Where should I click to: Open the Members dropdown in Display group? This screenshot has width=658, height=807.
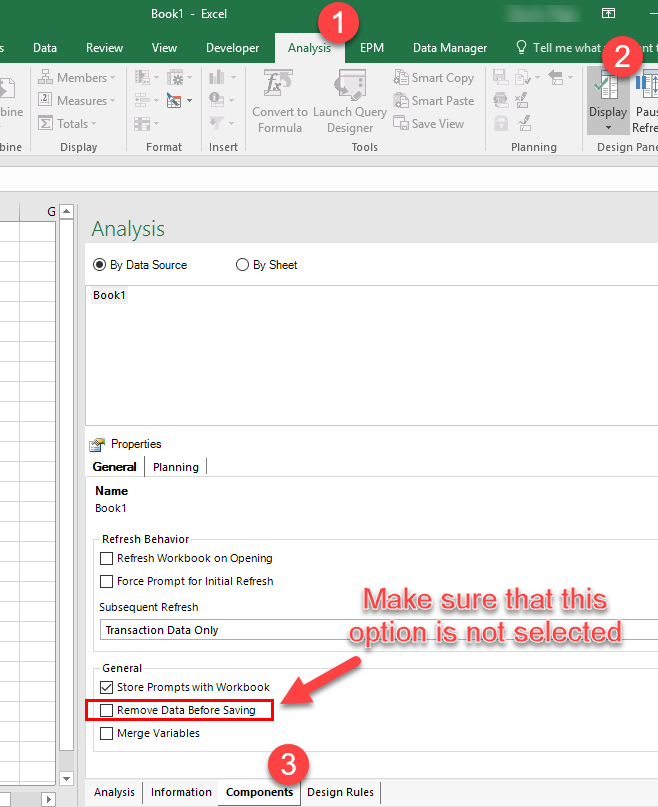pos(76,78)
